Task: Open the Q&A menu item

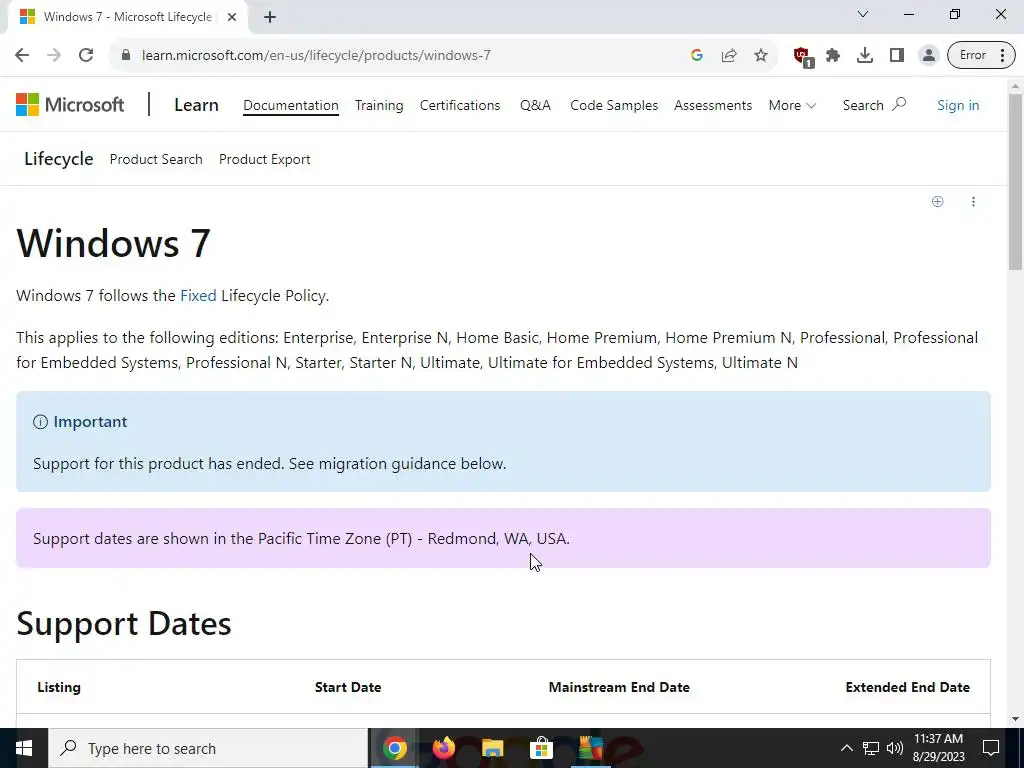Action: (x=536, y=105)
